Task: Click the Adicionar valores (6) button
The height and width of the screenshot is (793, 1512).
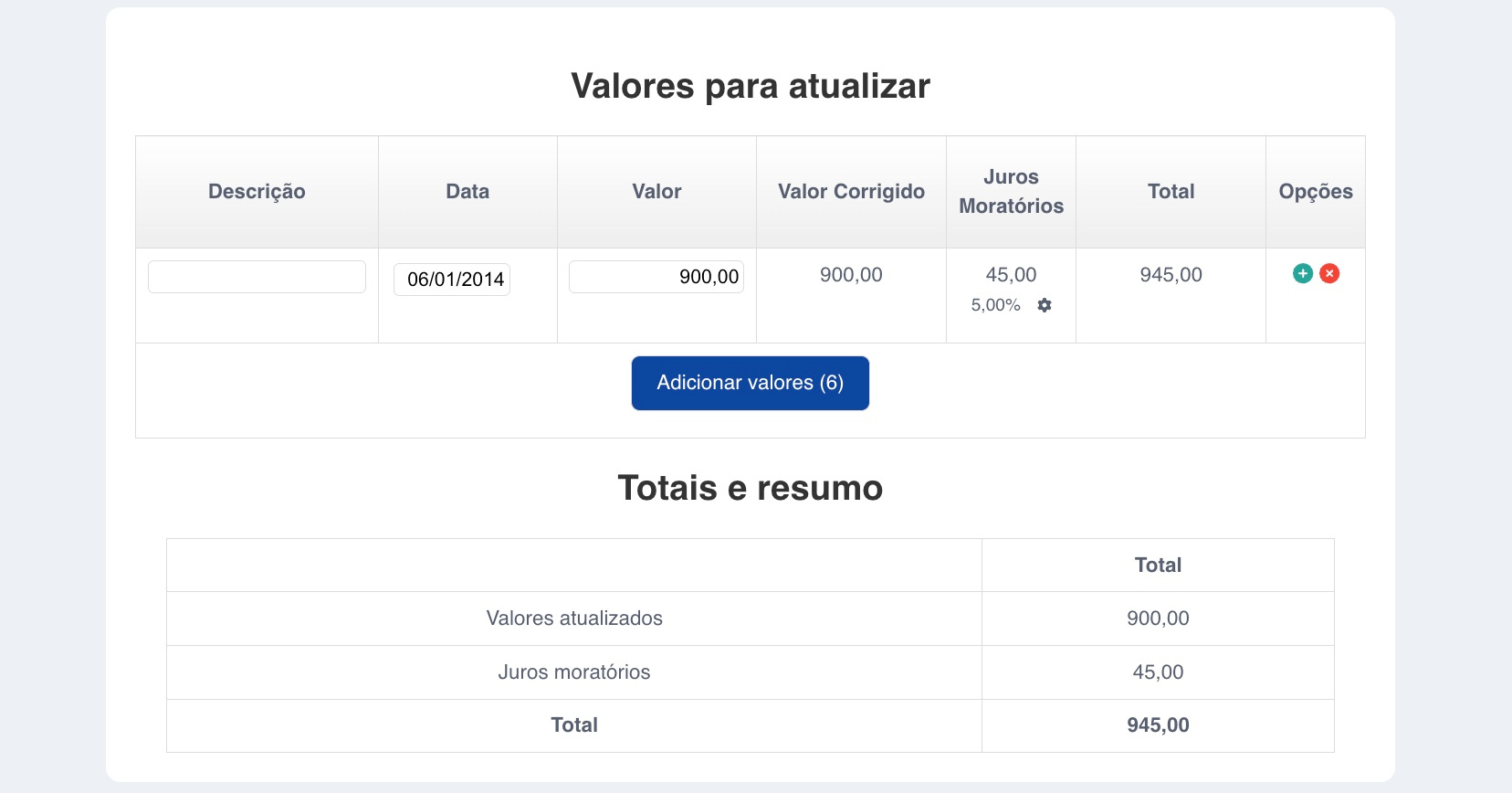Action: [x=750, y=383]
